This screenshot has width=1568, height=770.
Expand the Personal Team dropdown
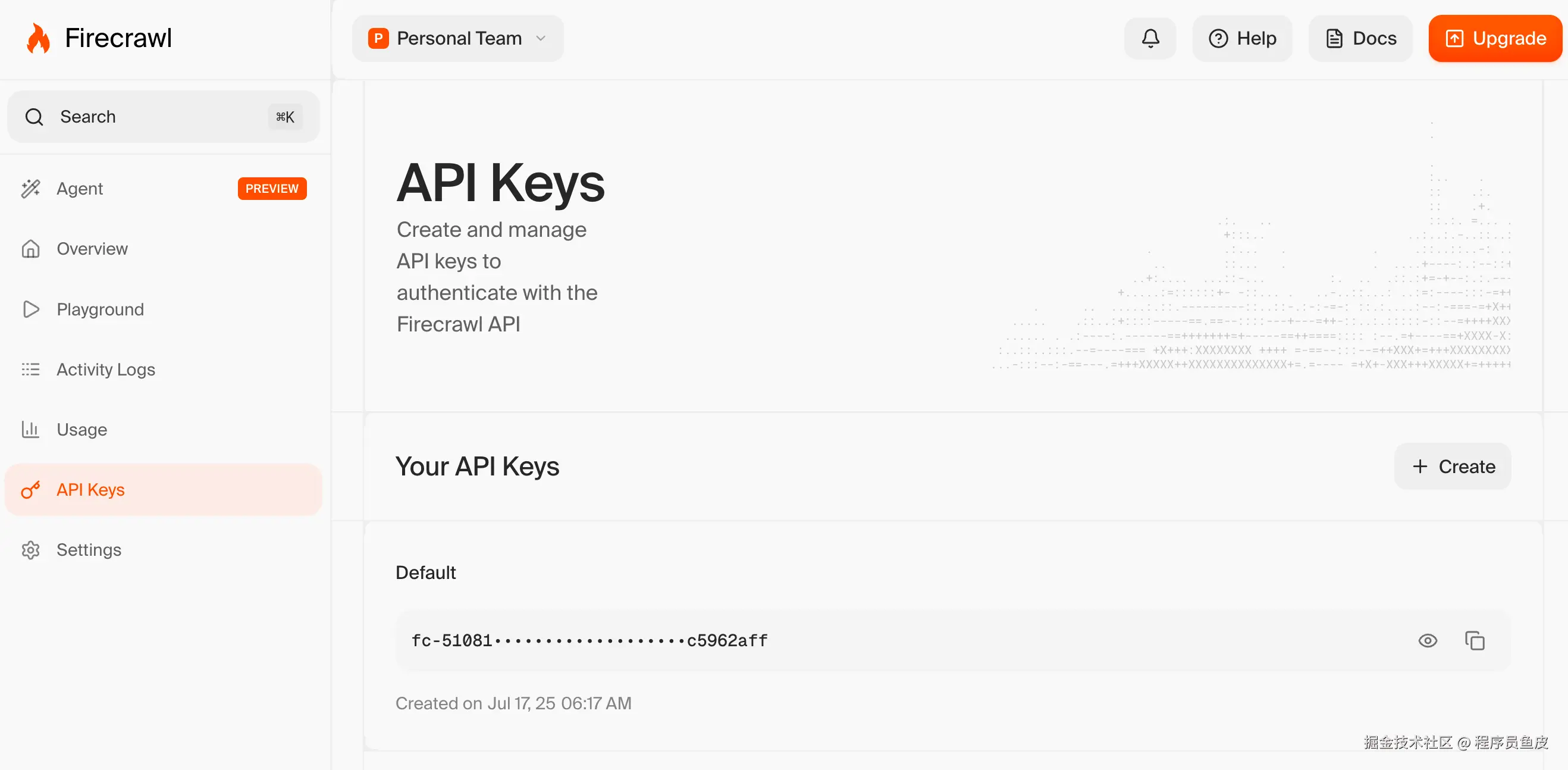coord(458,38)
